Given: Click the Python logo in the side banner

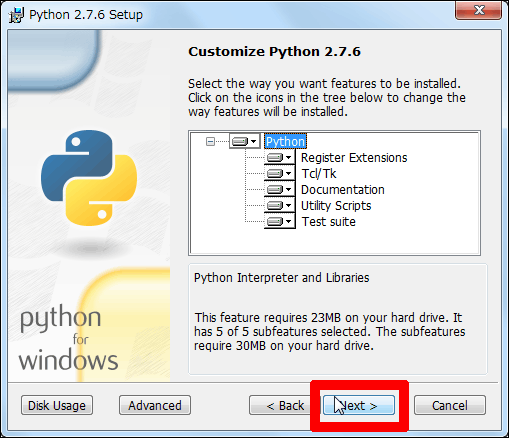Looking at the screenshot, I should pyautogui.click(x=89, y=178).
